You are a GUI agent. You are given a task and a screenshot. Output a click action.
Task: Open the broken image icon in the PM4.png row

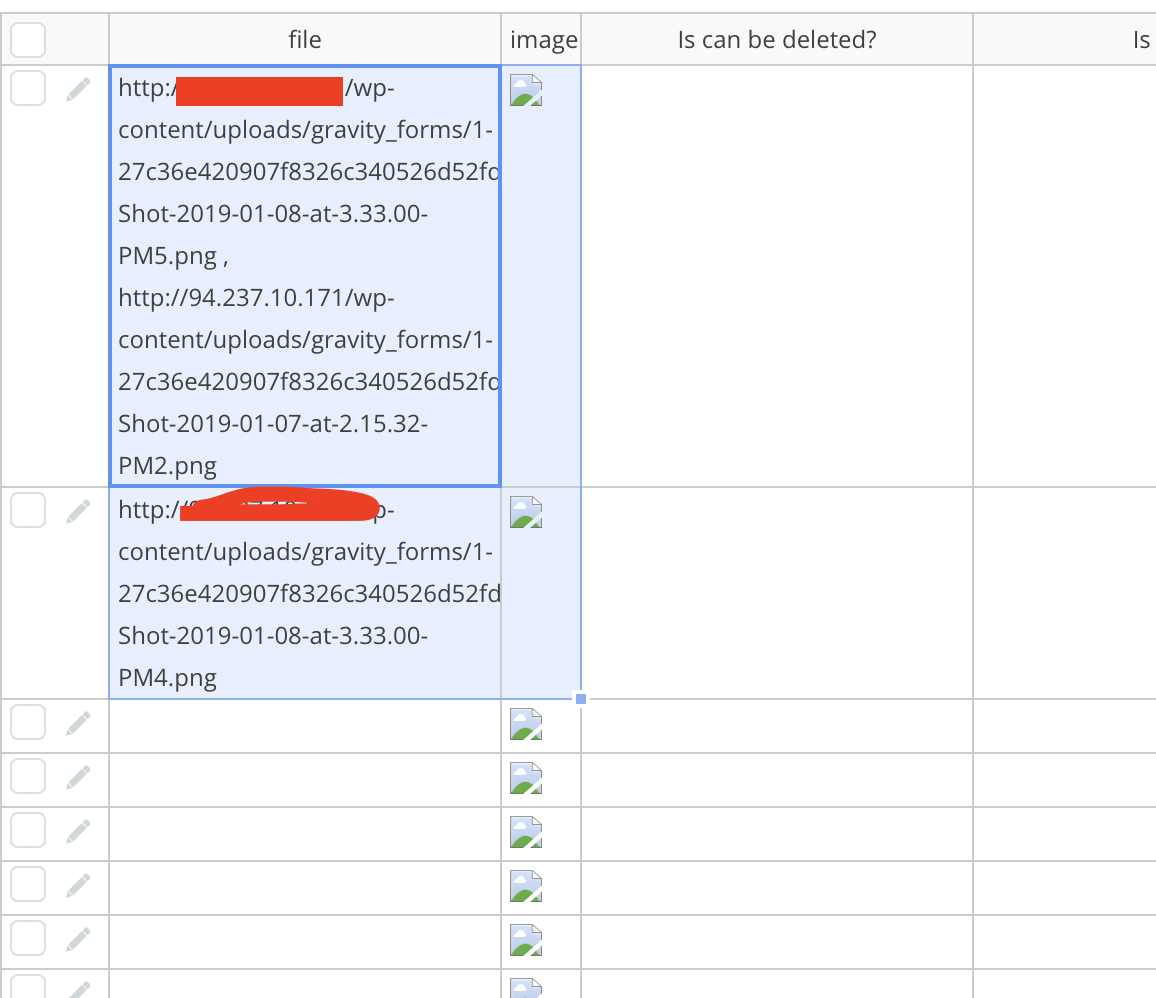click(526, 512)
